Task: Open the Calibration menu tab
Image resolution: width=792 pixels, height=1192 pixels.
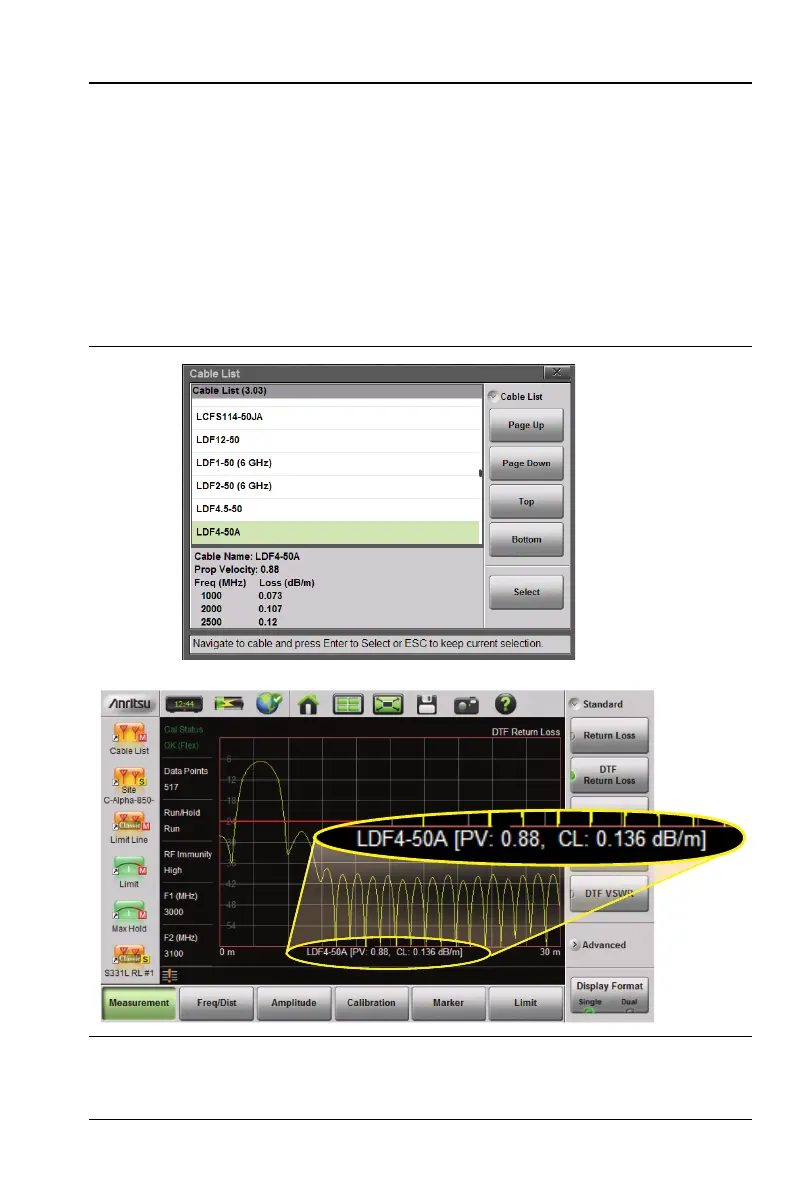Action: pyautogui.click(x=372, y=1003)
